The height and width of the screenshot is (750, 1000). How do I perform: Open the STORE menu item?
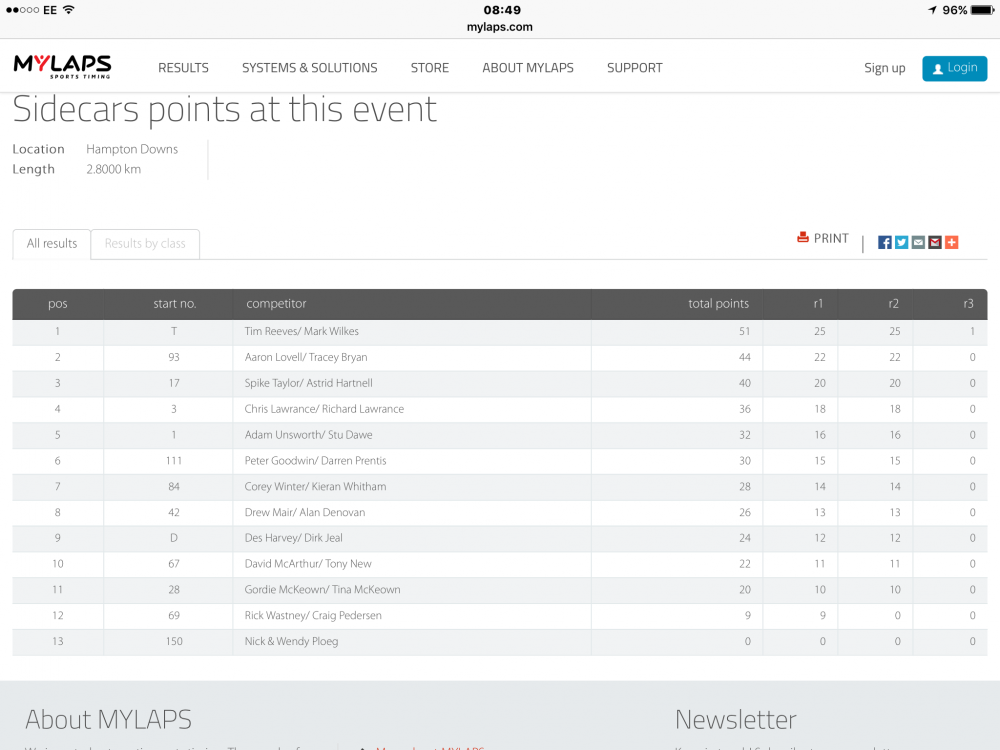click(430, 68)
